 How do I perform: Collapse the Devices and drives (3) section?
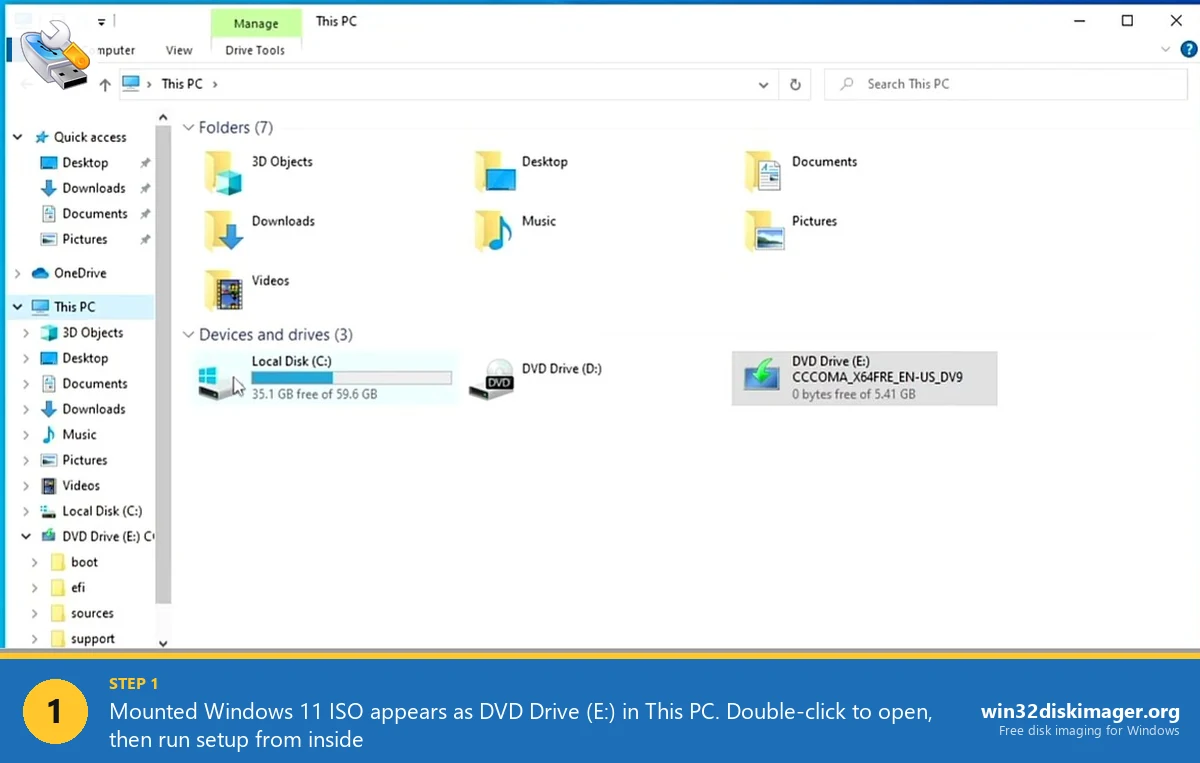pos(189,334)
